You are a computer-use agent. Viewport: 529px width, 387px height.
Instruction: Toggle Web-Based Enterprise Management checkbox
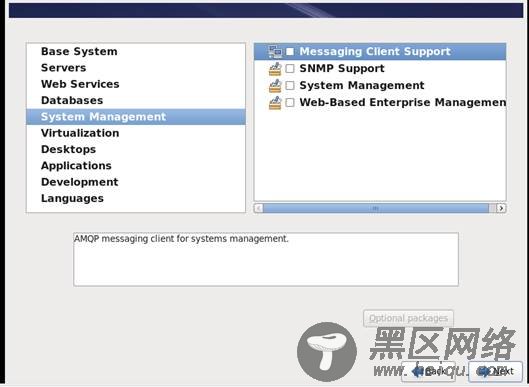tap(290, 103)
